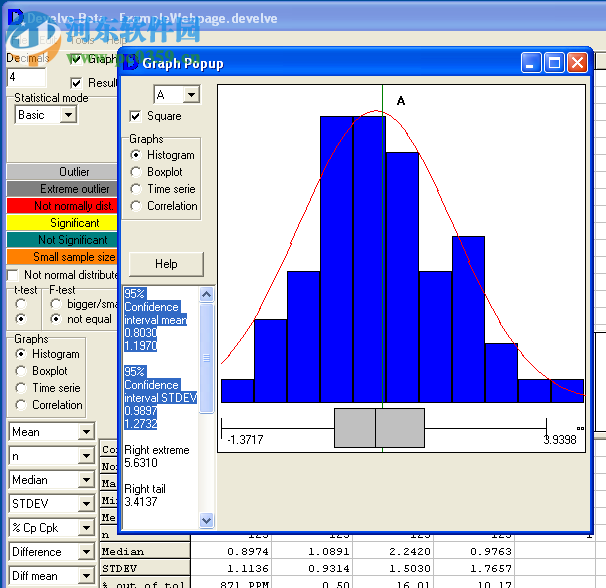Select Correlation radio in Graph Popup

point(136,206)
